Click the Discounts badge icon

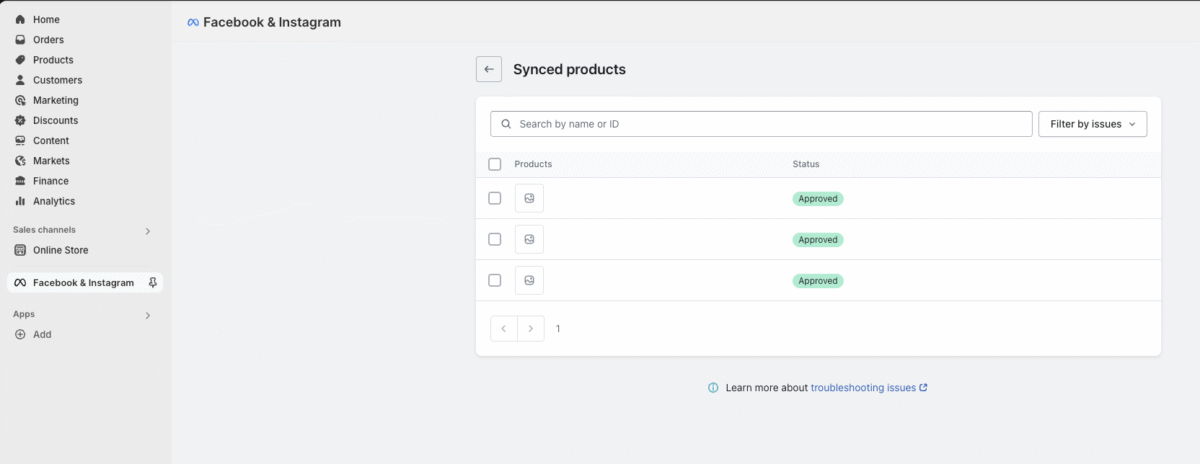click(x=20, y=121)
